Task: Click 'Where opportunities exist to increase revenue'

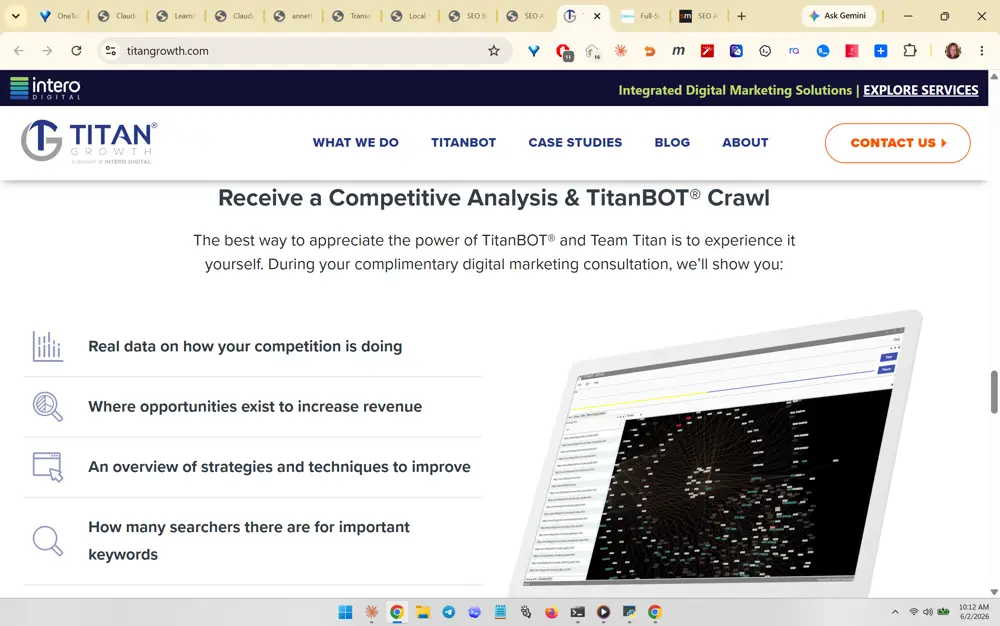Action: [255, 407]
